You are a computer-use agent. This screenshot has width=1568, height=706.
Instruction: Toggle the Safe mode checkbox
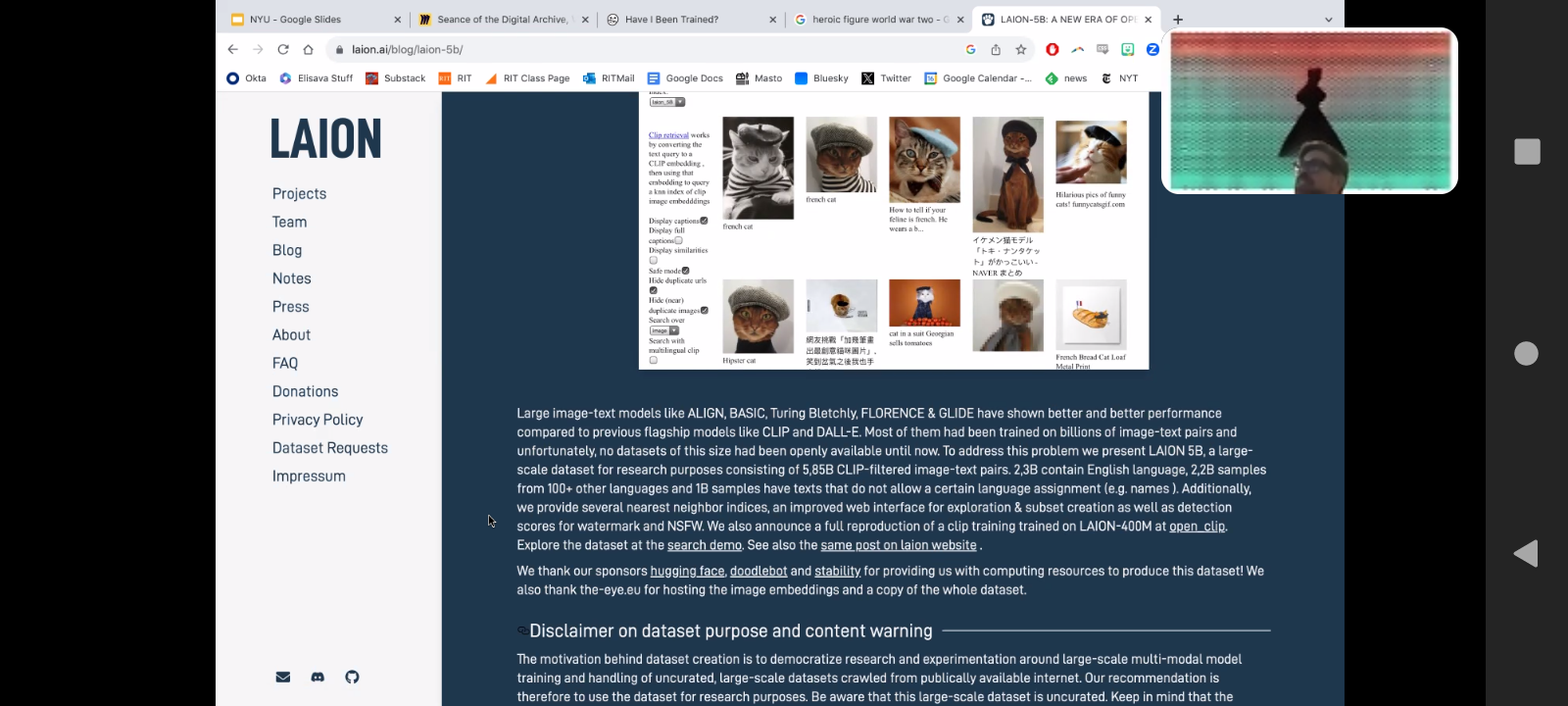[685, 271]
